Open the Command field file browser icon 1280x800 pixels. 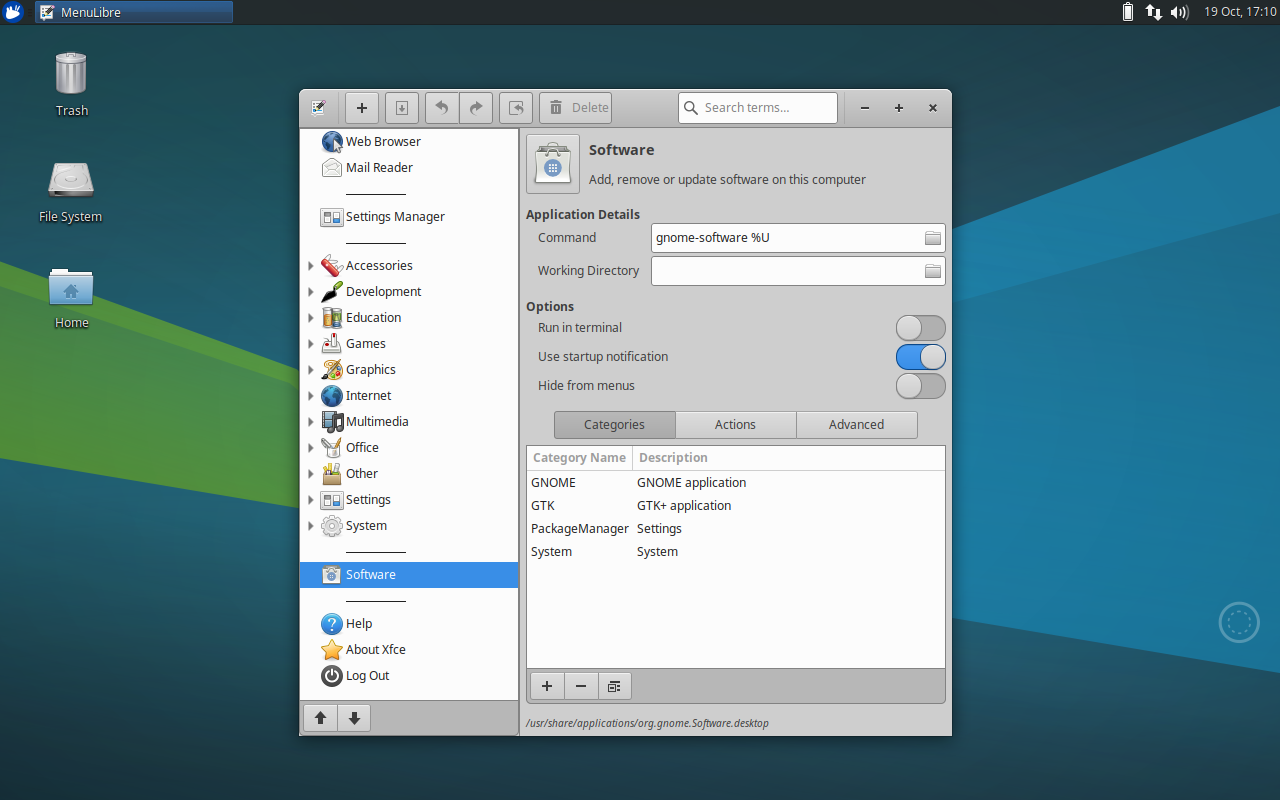(x=931, y=237)
